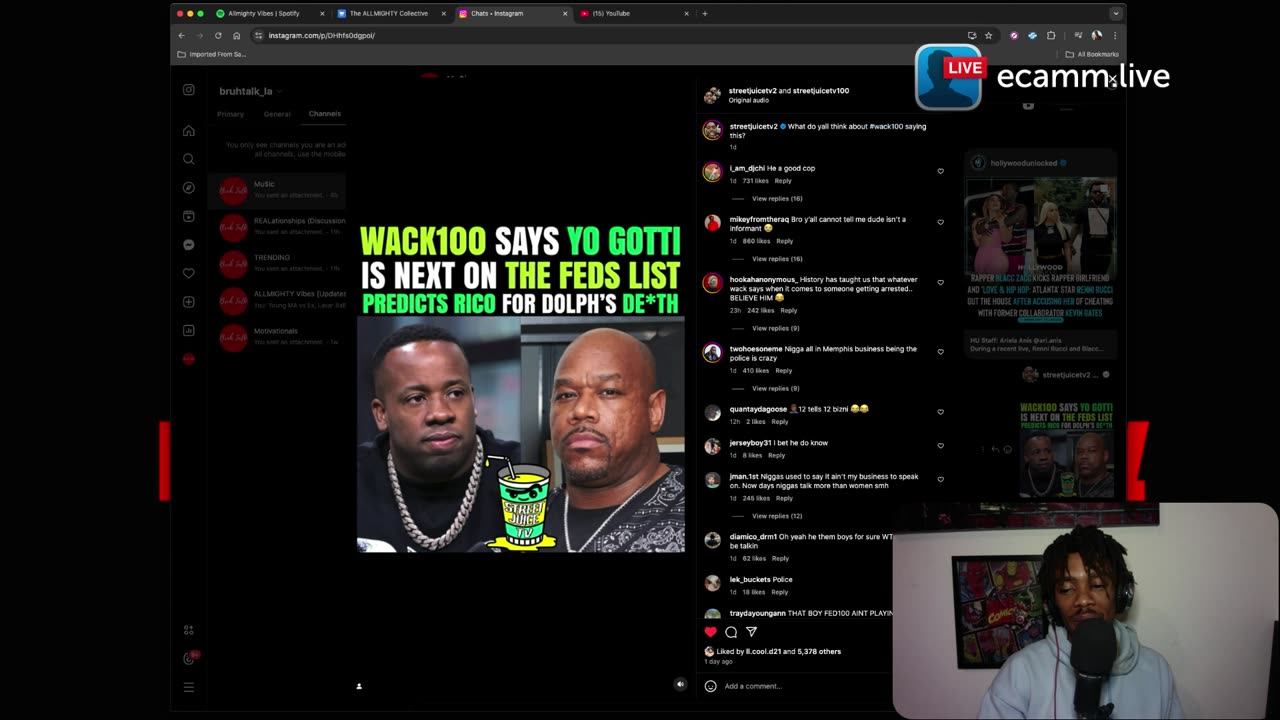Open Imported From Sa... bookmarks folder
Screen dimensions: 1280x720
pos(212,54)
